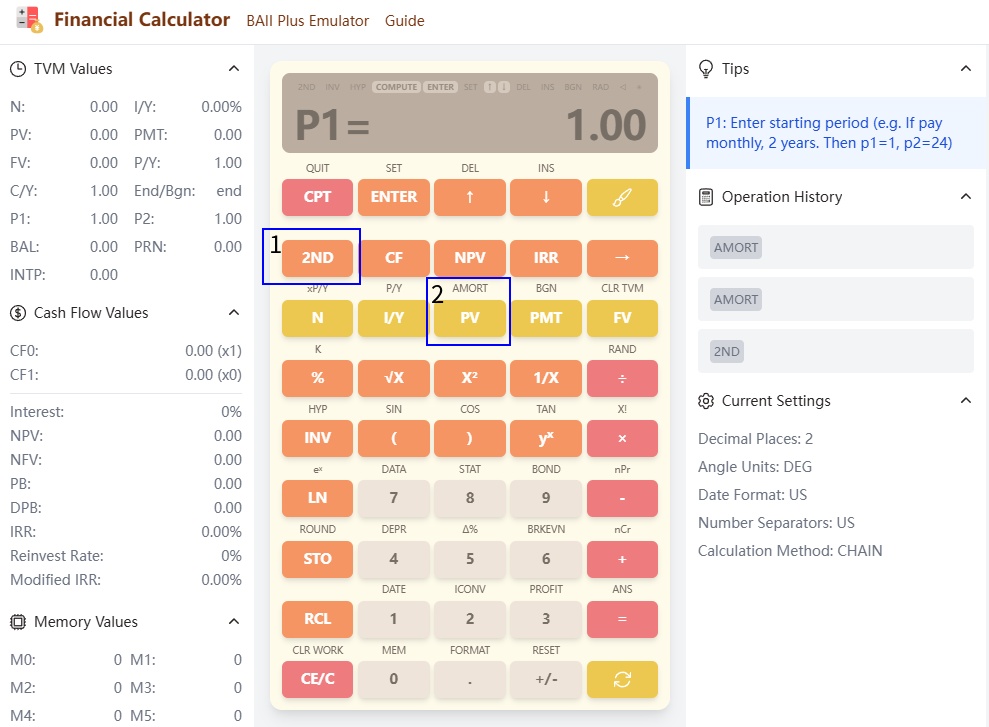Viewport: 989px width, 727px height.
Task: Collapse the Current Settings section
Action: click(x=964, y=400)
